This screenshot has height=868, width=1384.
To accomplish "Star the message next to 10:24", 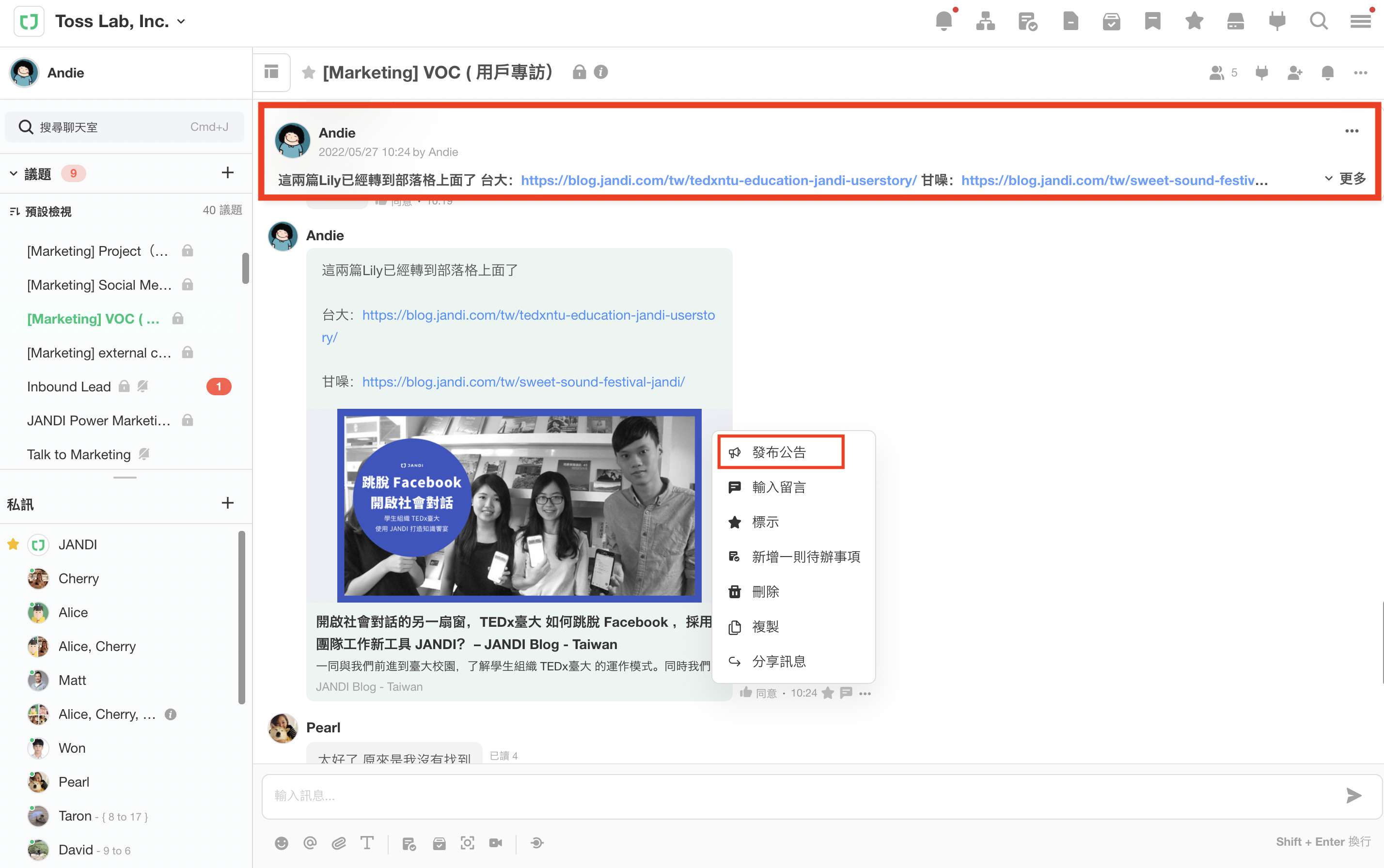I will (828, 693).
